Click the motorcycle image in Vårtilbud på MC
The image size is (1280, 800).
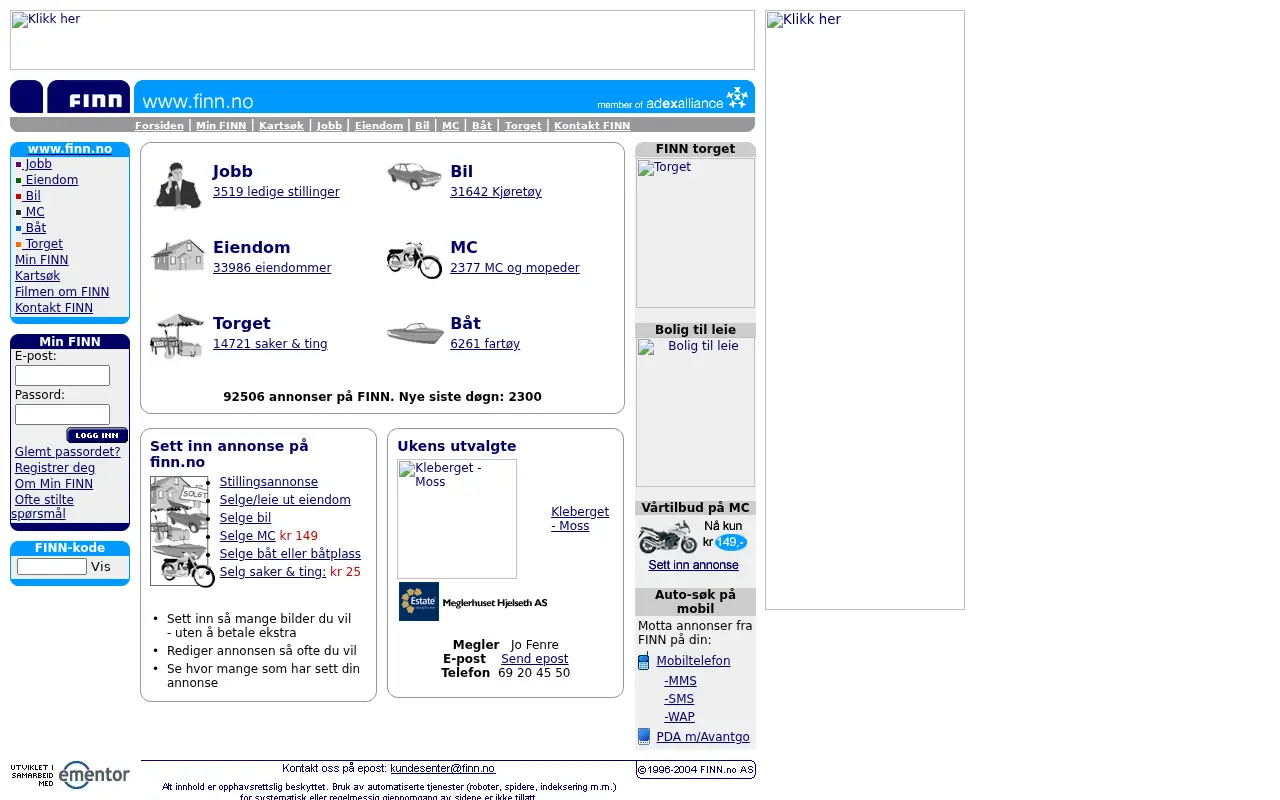point(667,537)
